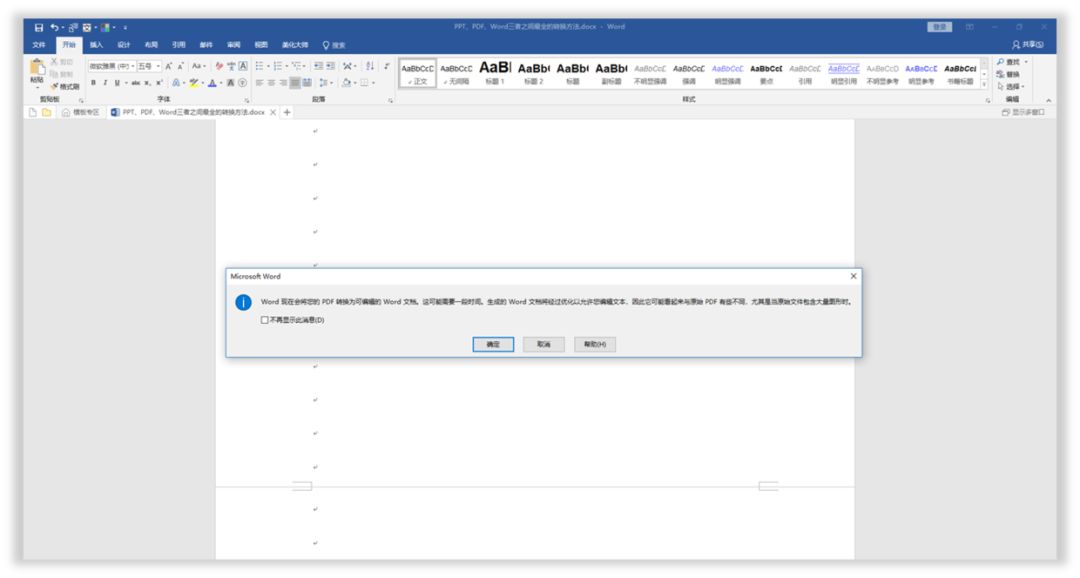Toggle strikethrough with the abc icon

[x=136, y=83]
